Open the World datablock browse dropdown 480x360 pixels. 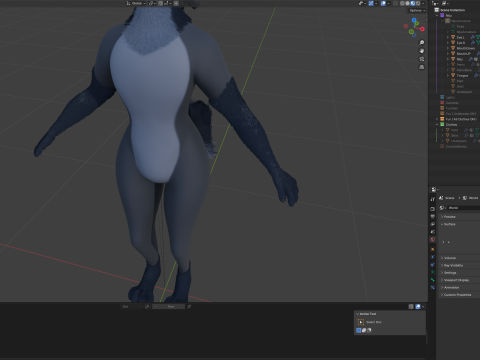443,208
